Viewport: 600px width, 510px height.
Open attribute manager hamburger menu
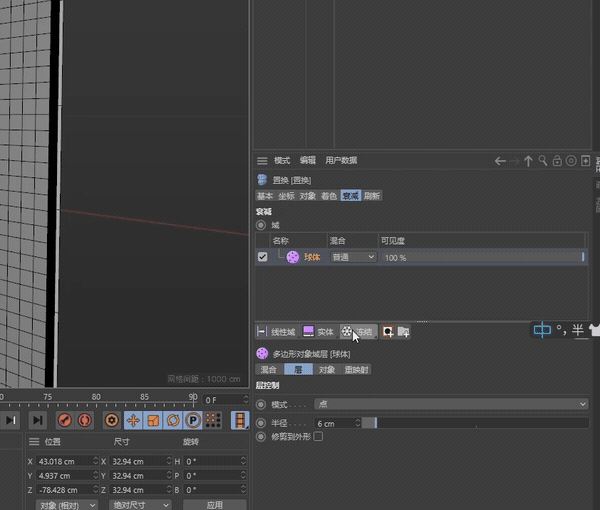tap(262, 161)
